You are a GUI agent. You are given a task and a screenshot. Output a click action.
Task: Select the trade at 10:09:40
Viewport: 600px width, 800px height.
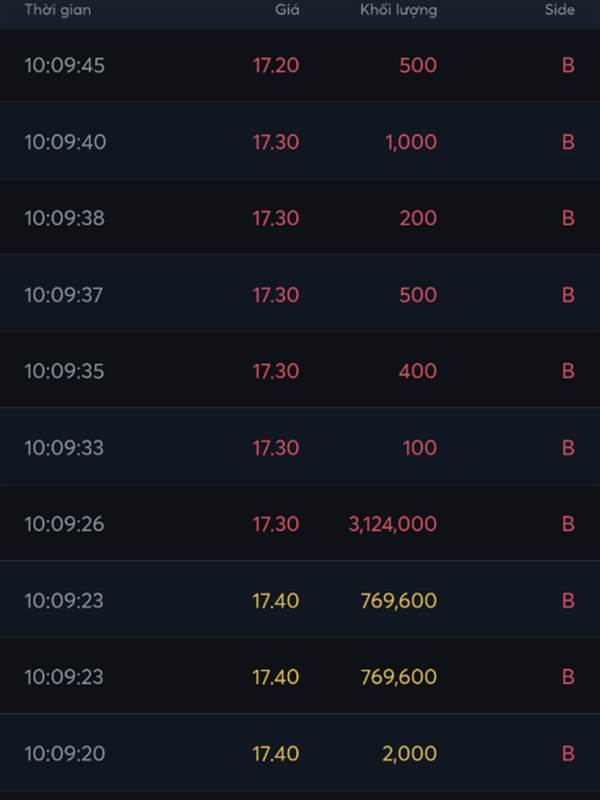pos(300,141)
